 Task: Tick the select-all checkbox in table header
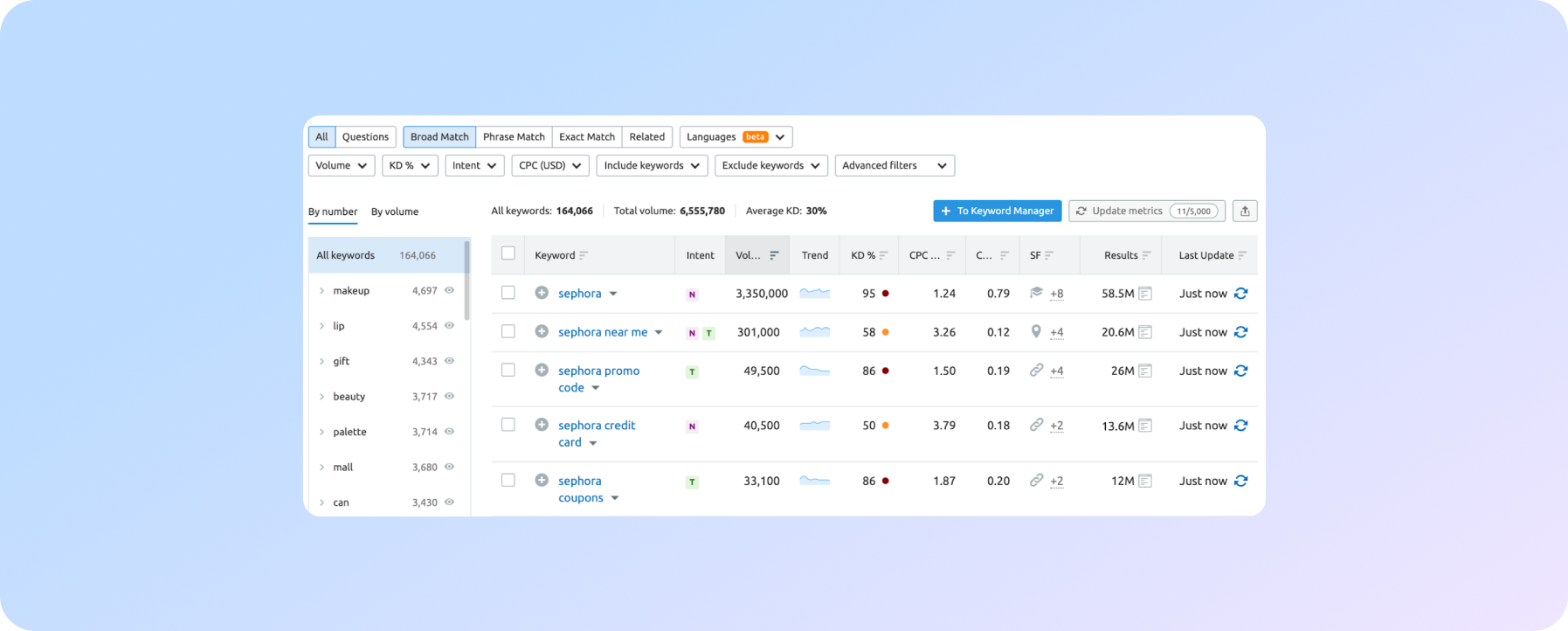508,253
